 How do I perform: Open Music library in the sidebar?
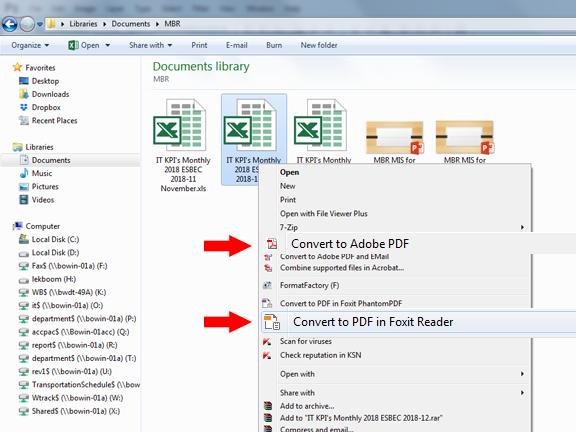tap(36, 173)
